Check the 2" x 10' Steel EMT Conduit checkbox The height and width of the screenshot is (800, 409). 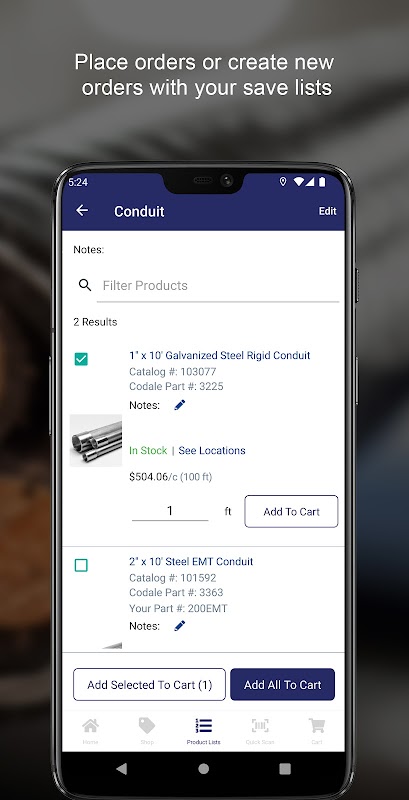tap(81, 565)
